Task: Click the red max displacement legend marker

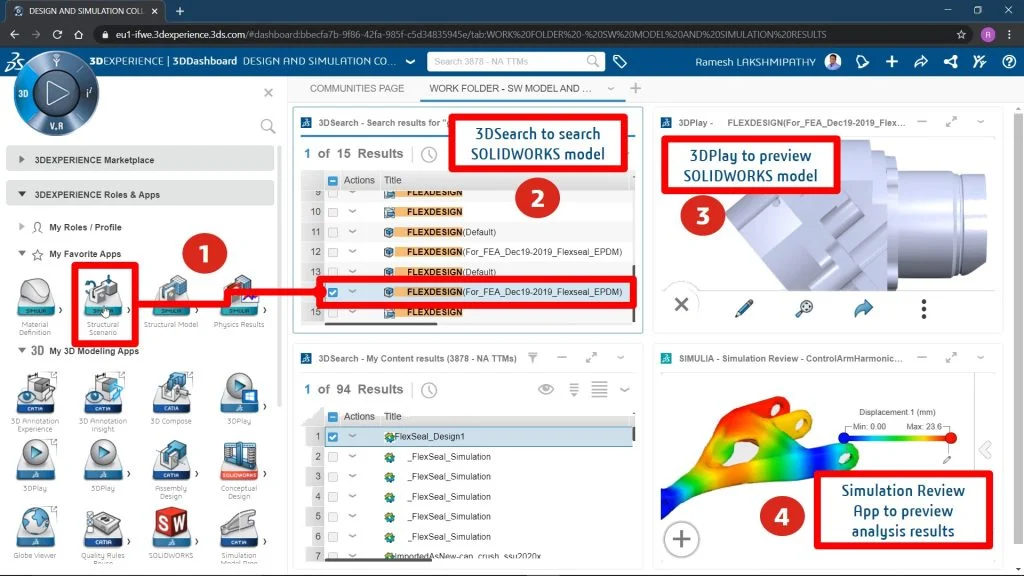Action: (950, 438)
